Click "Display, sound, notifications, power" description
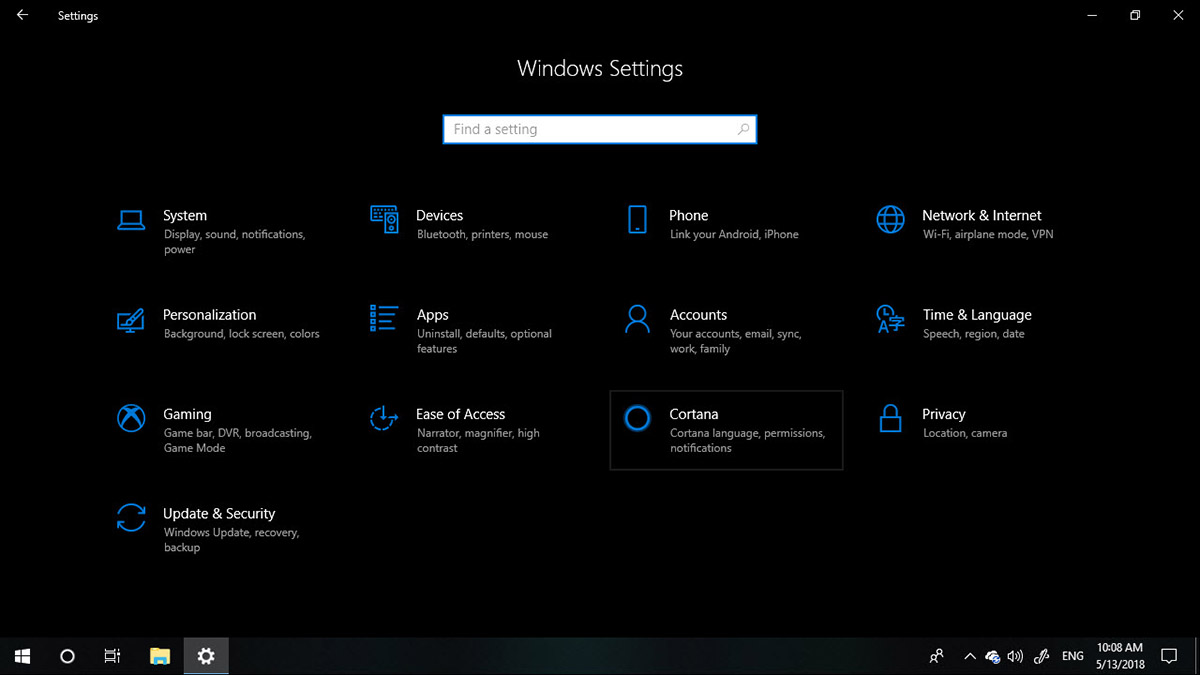Screen dimensions: 1200x675 coord(235,242)
